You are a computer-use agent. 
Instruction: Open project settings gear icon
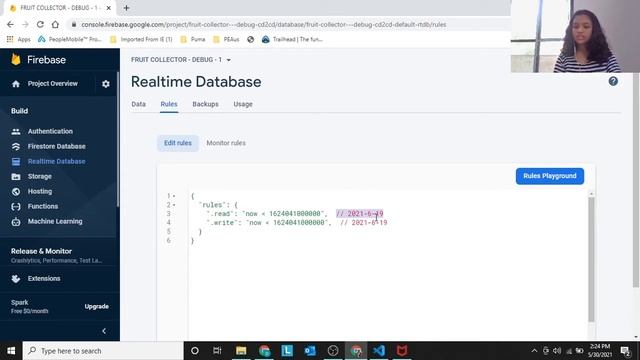[106, 84]
